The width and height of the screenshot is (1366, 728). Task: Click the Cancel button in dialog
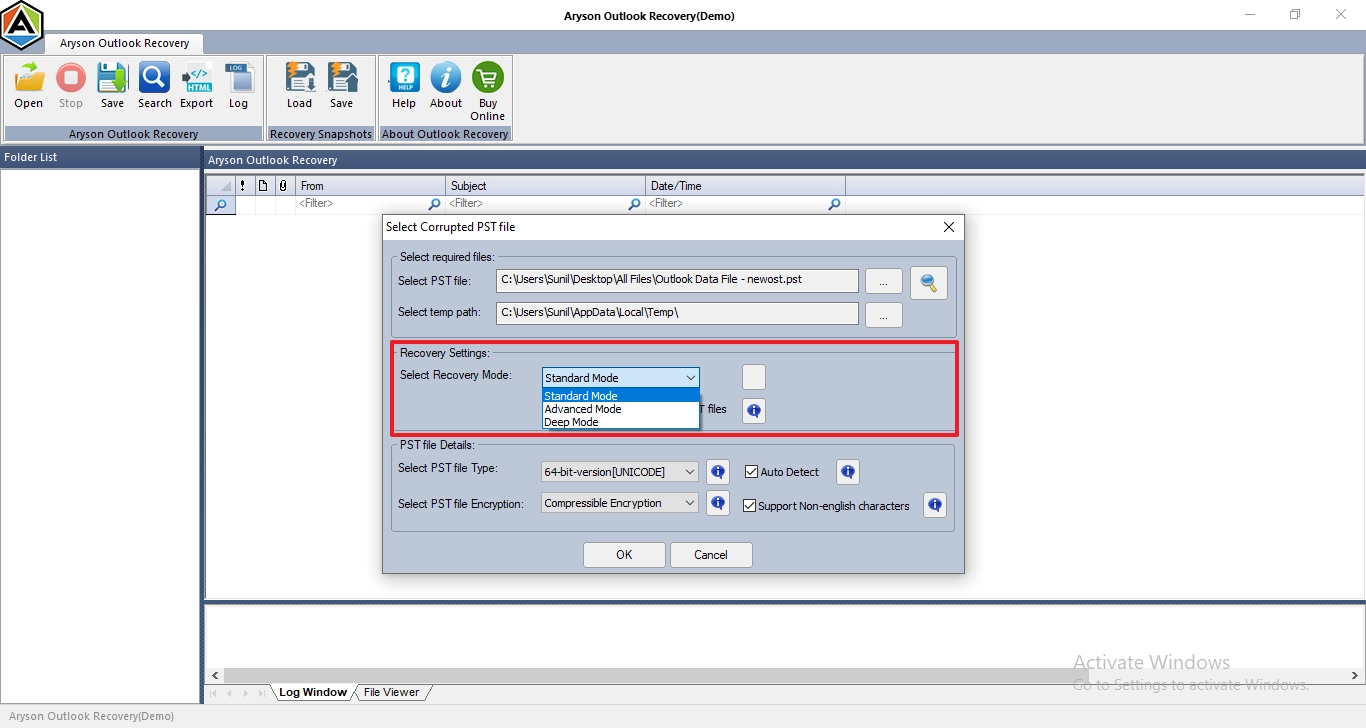click(x=711, y=555)
